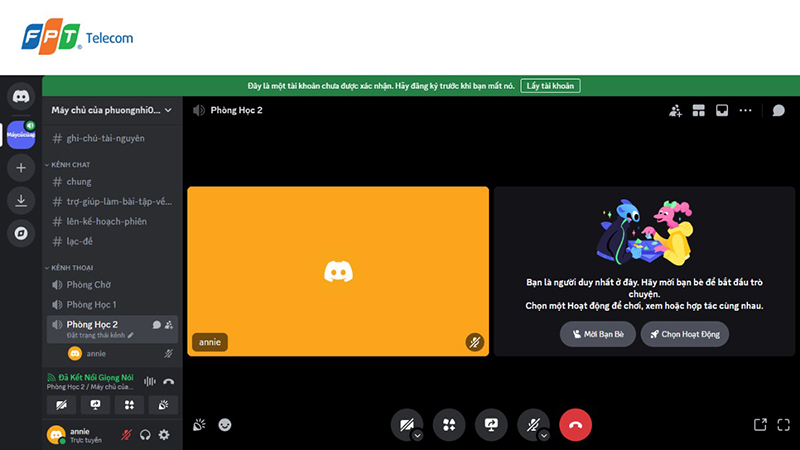Open User Settings gear icon
Screen dimensions: 800x450
tap(164, 435)
